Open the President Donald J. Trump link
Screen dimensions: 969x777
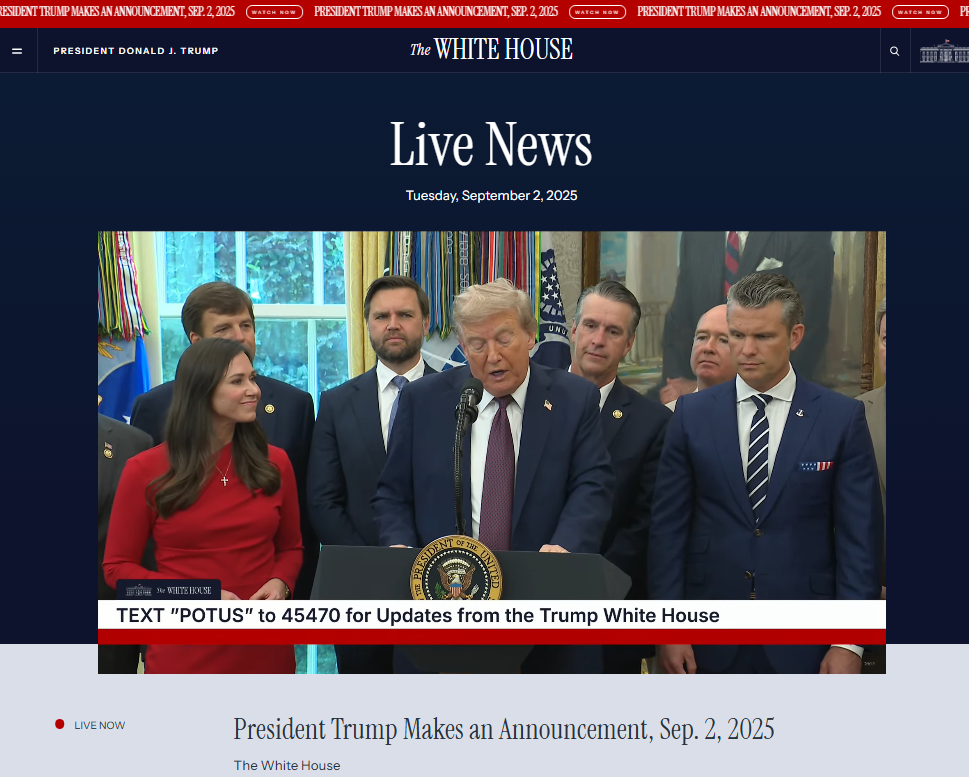pos(136,51)
